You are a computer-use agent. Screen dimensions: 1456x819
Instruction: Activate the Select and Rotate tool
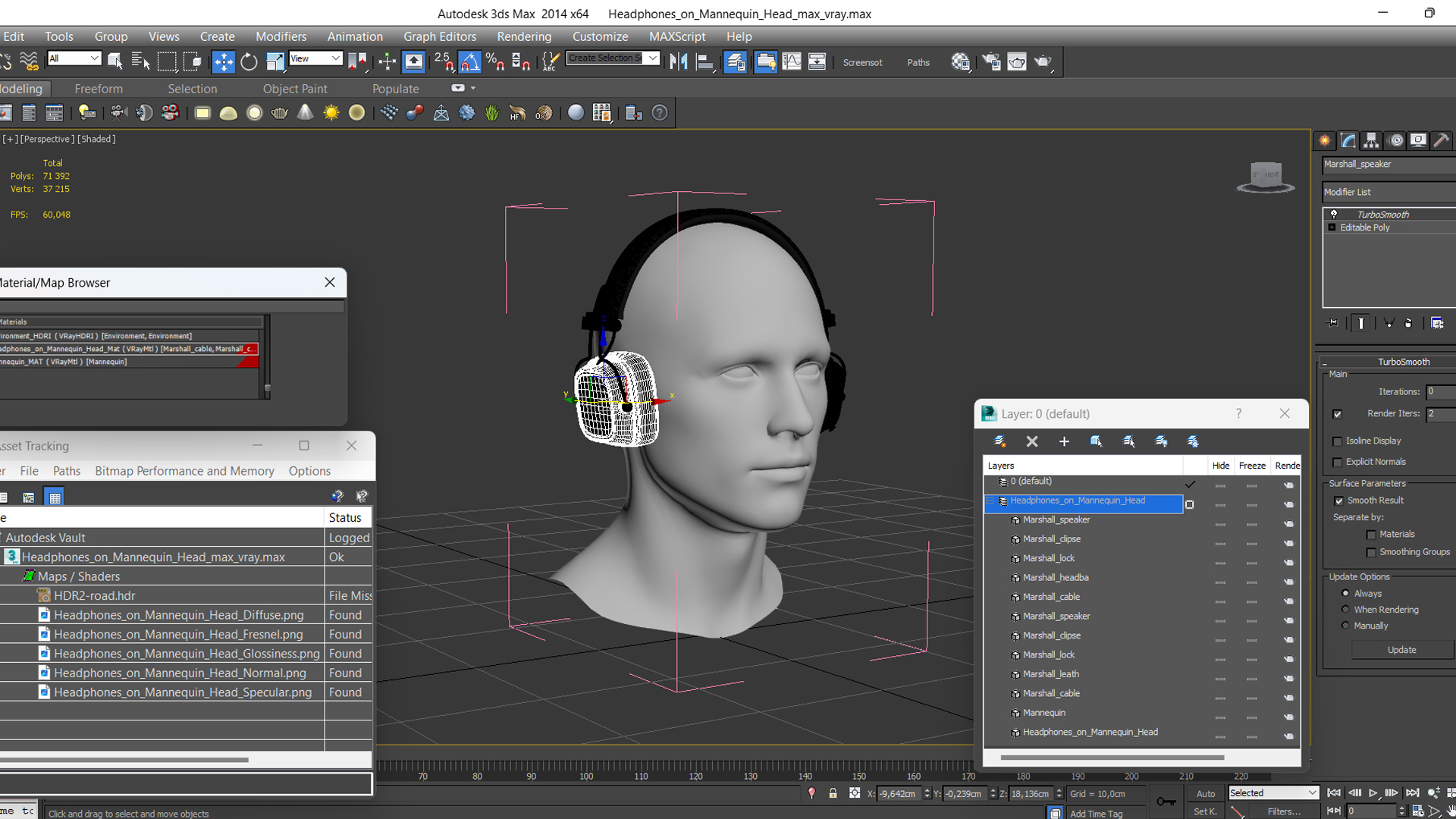(x=249, y=61)
